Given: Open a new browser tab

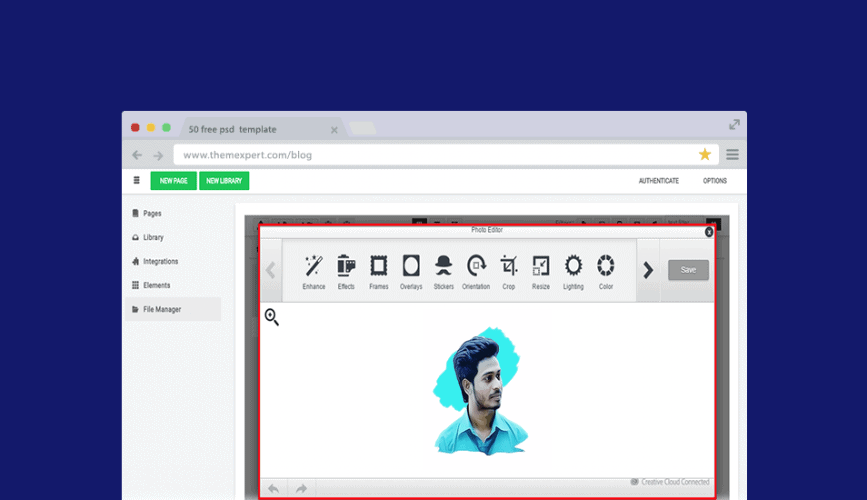Looking at the screenshot, I should click(x=363, y=128).
